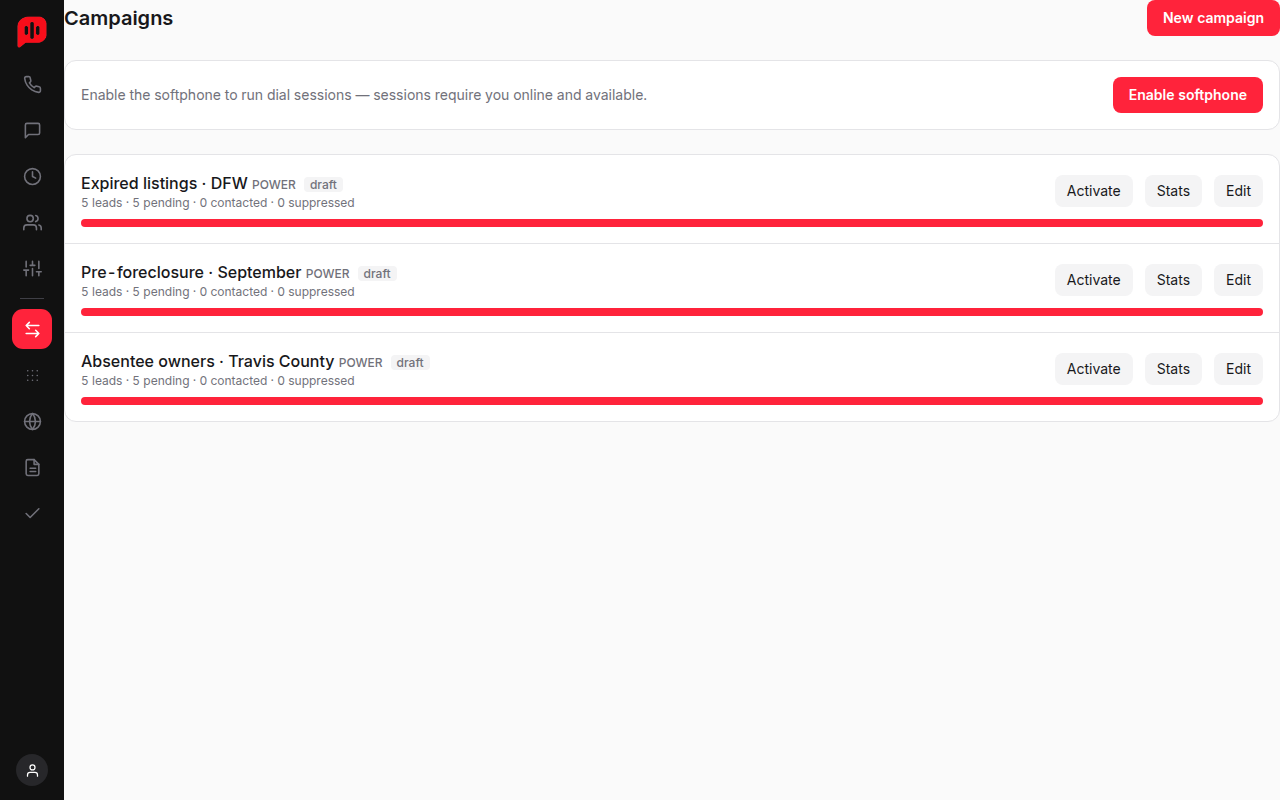Open the clock history sidebar icon

tap(32, 177)
